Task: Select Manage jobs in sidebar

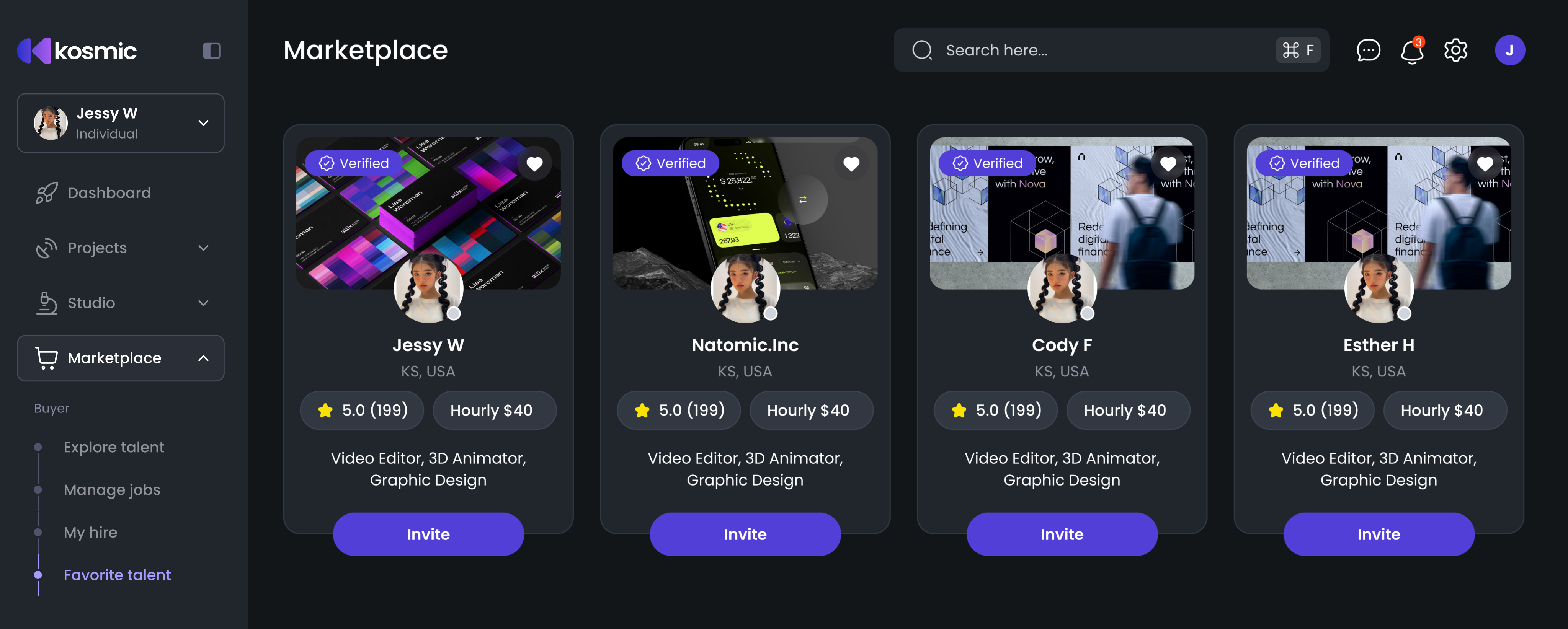Action: pyautogui.click(x=112, y=490)
